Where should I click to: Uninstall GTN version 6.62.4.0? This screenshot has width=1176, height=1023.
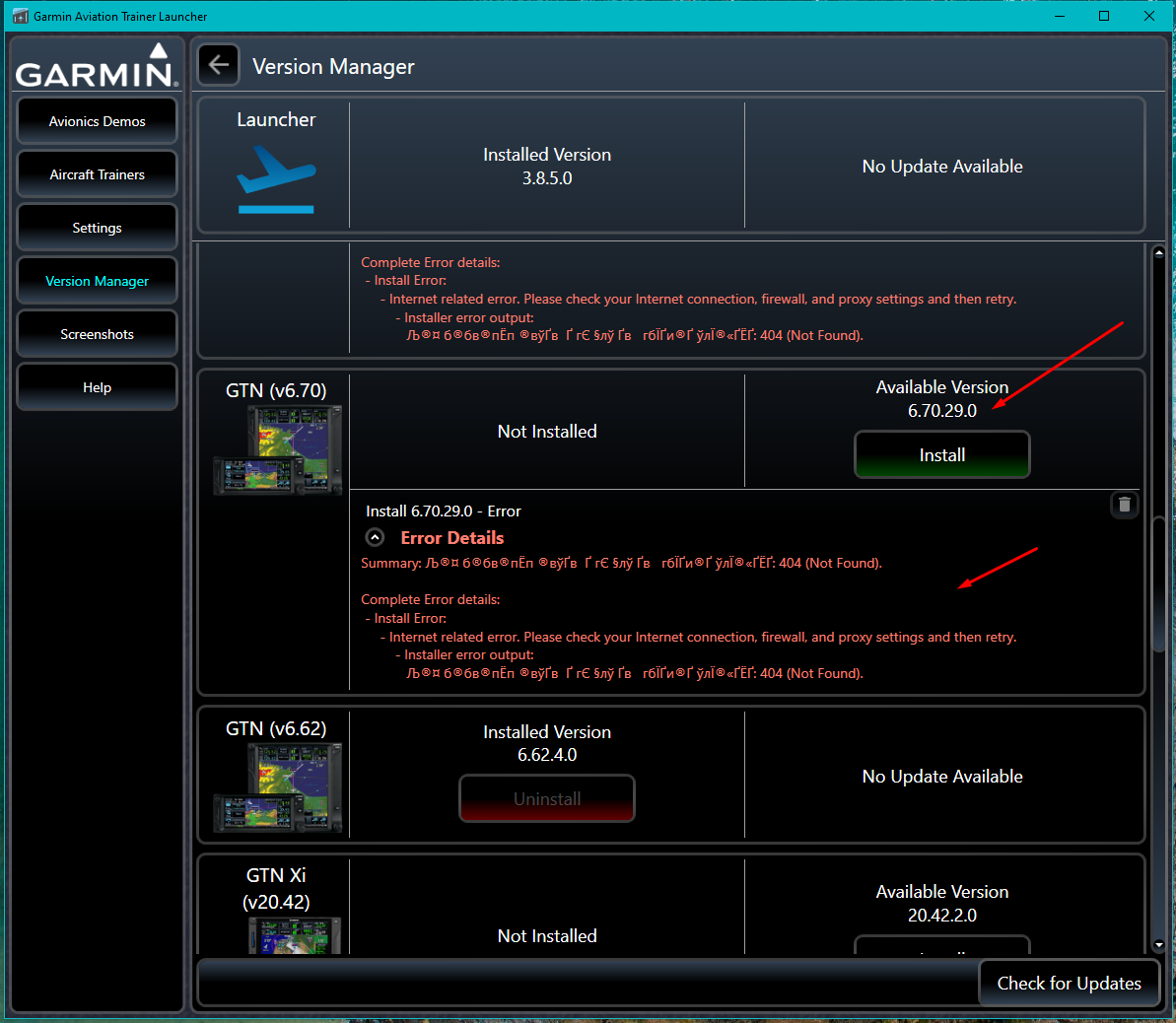click(x=547, y=798)
